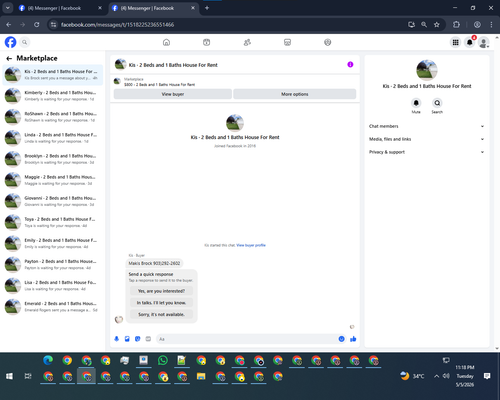500x400 pixels.
Task: Open File Explorer from taskbar
Action: click(201, 376)
